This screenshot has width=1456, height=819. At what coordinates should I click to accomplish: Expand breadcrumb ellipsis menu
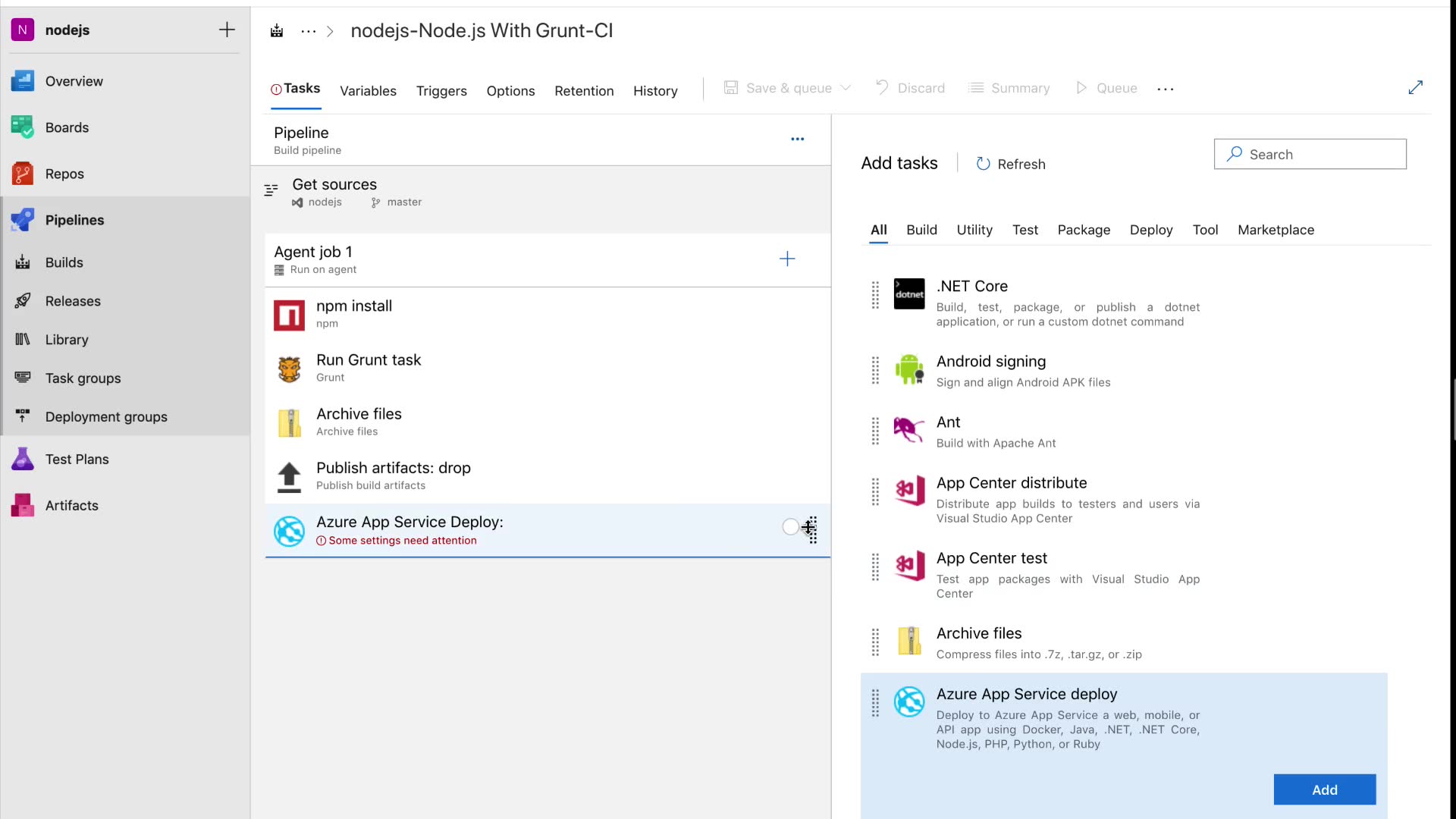[308, 31]
